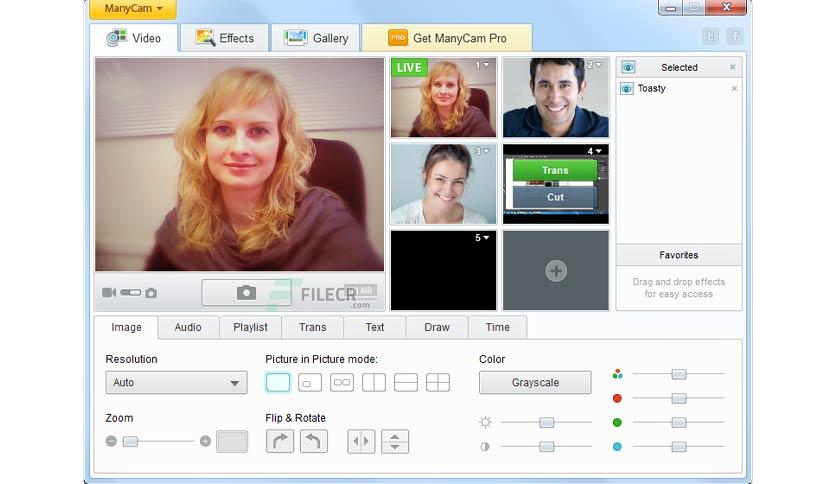
Task: Click the Twitter share icon
Action: (x=710, y=36)
